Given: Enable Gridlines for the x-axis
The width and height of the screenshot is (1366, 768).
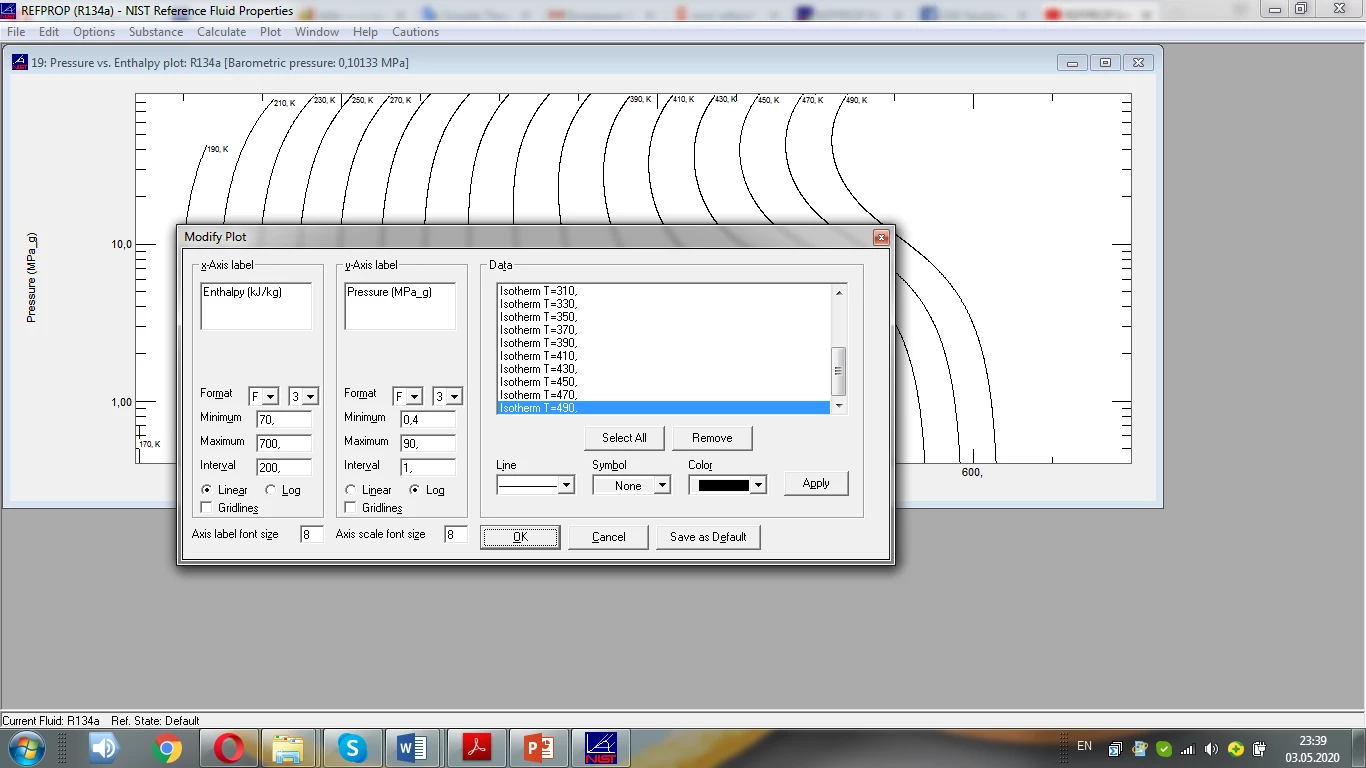Looking at the screenshot, I should point(207,508).
